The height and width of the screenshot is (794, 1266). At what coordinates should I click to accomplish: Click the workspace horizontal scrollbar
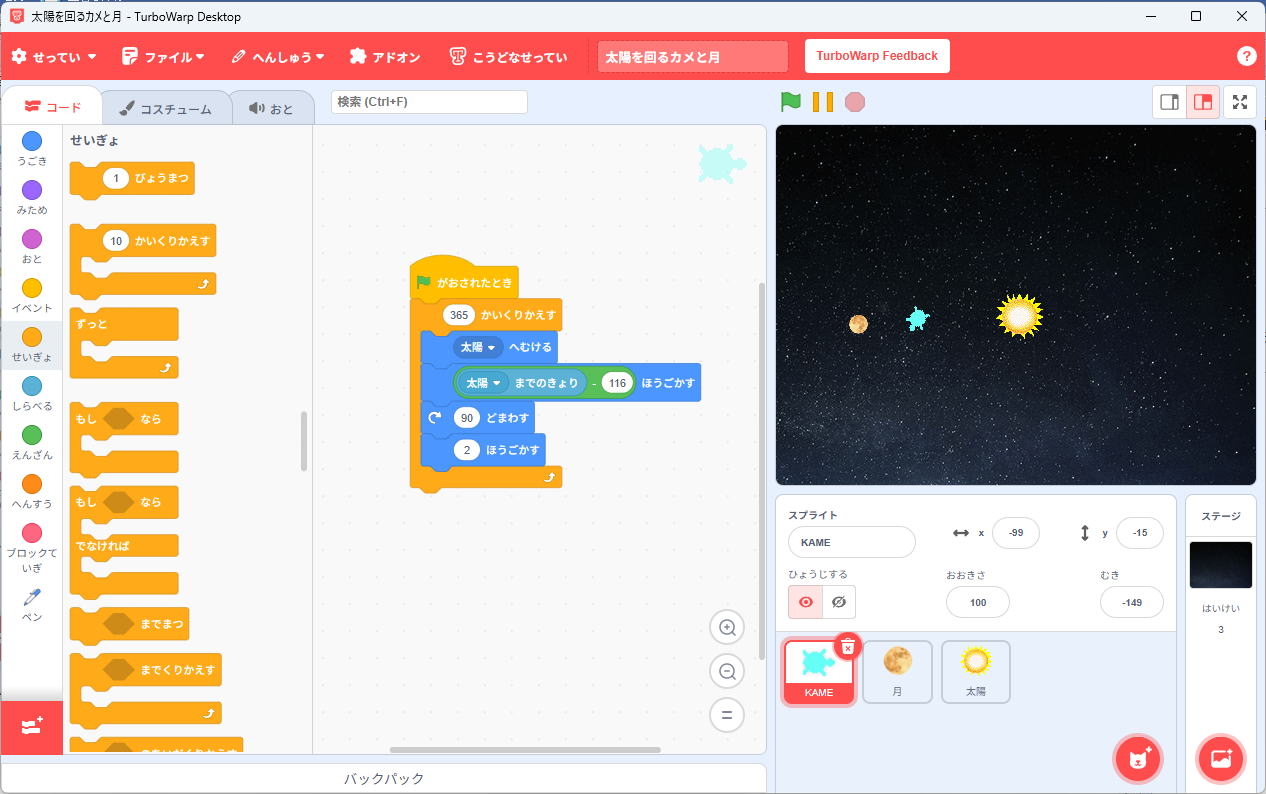coord(525,750)
